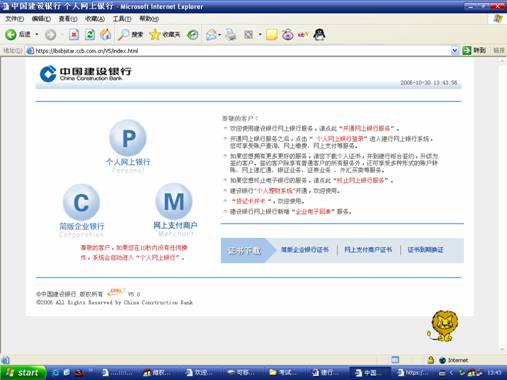
Task: Open the Mail envelope toolbar icon
Action: pyautogui.click(x=211, y=34)
